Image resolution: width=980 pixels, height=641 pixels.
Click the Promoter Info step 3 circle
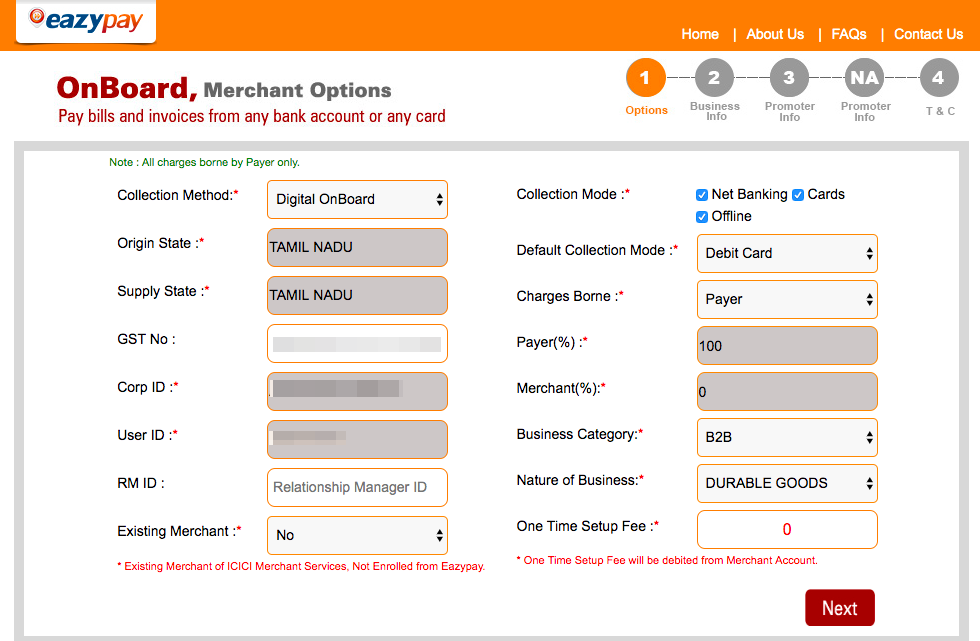(x=789, y=77)
